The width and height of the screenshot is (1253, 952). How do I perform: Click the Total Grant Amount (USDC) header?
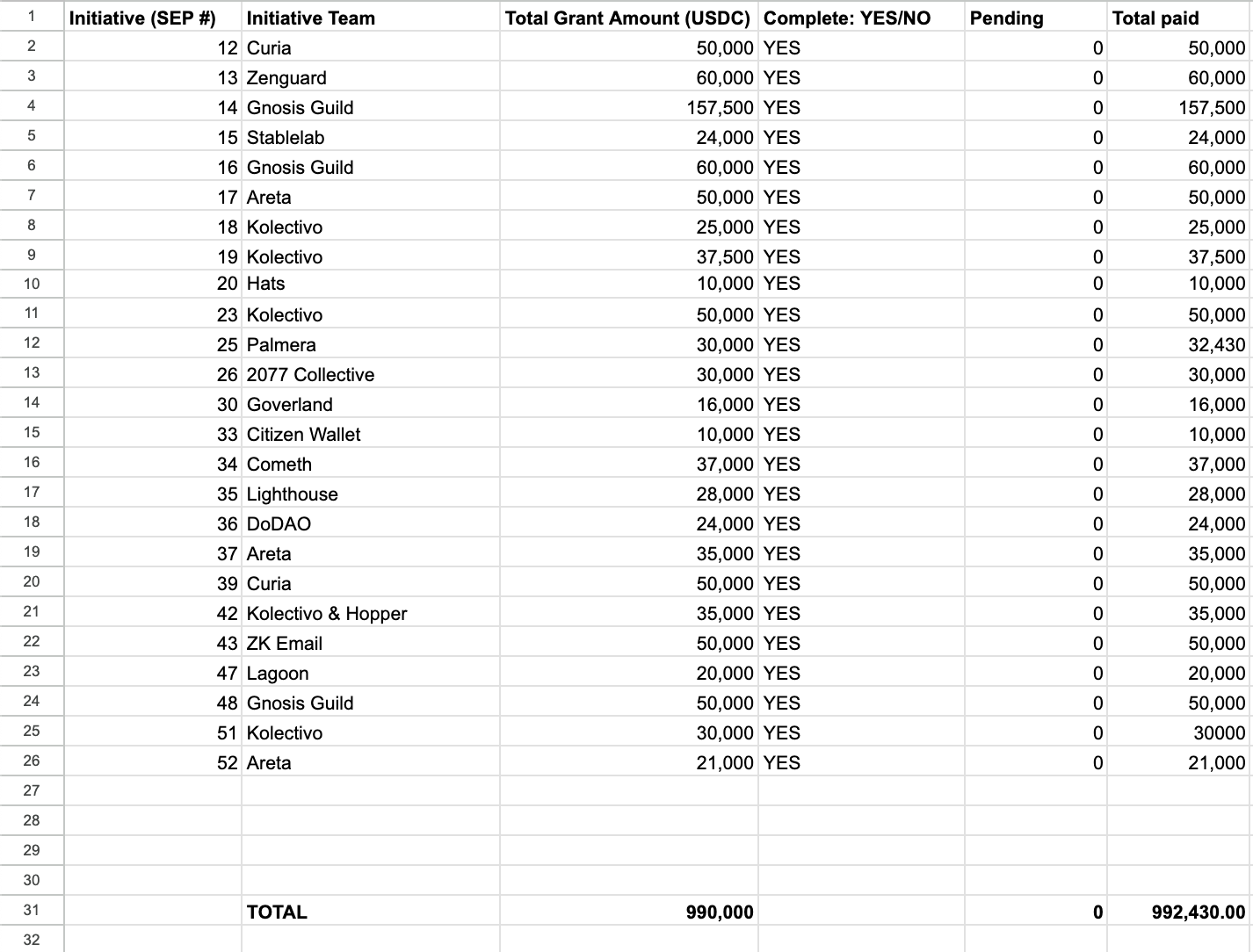(x=628, y=18)
